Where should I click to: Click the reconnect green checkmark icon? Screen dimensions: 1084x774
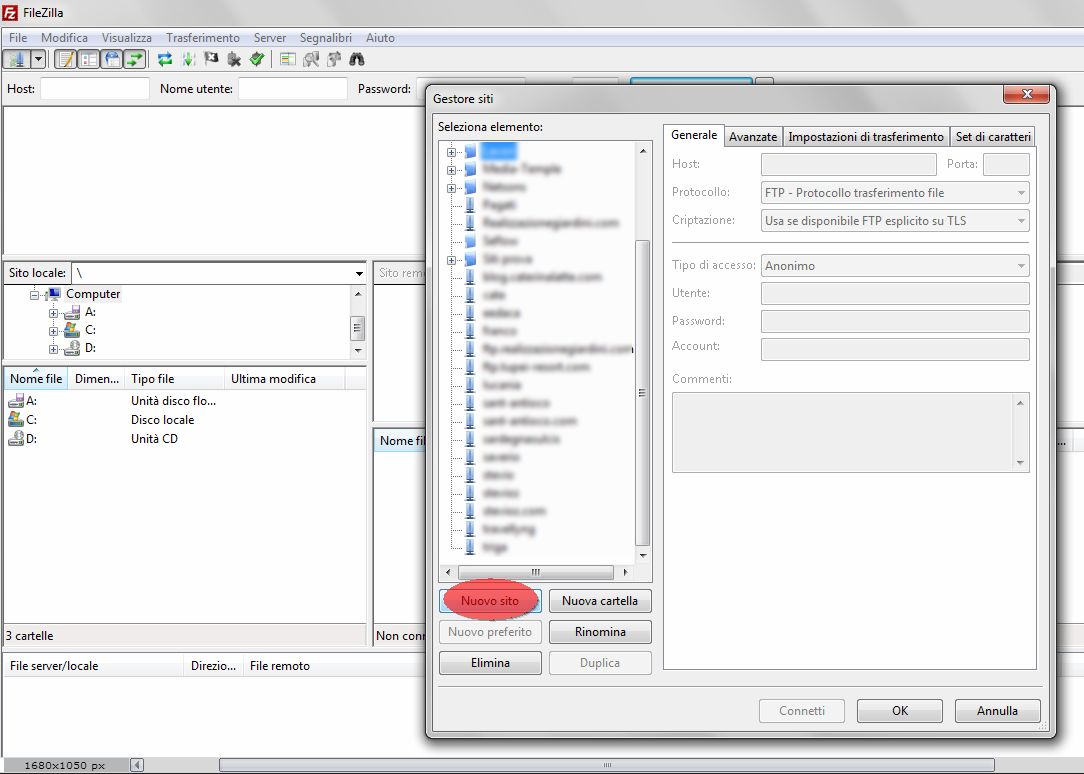[x=257, y=60]
